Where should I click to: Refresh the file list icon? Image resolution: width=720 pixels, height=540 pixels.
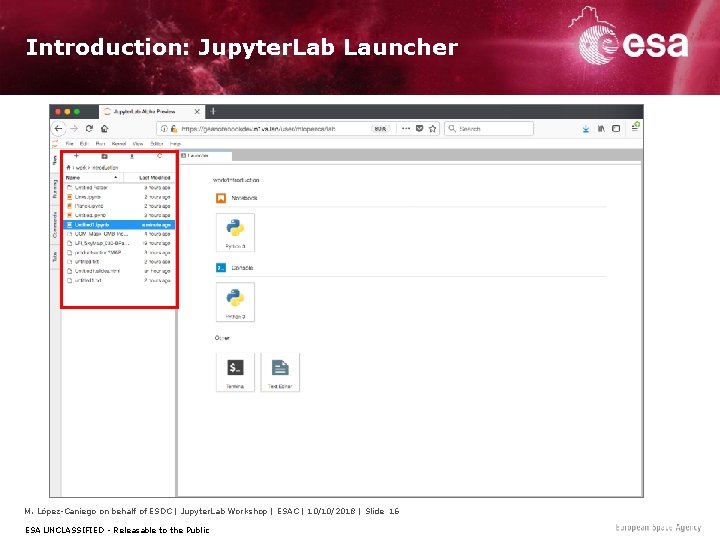coord(159,156)
